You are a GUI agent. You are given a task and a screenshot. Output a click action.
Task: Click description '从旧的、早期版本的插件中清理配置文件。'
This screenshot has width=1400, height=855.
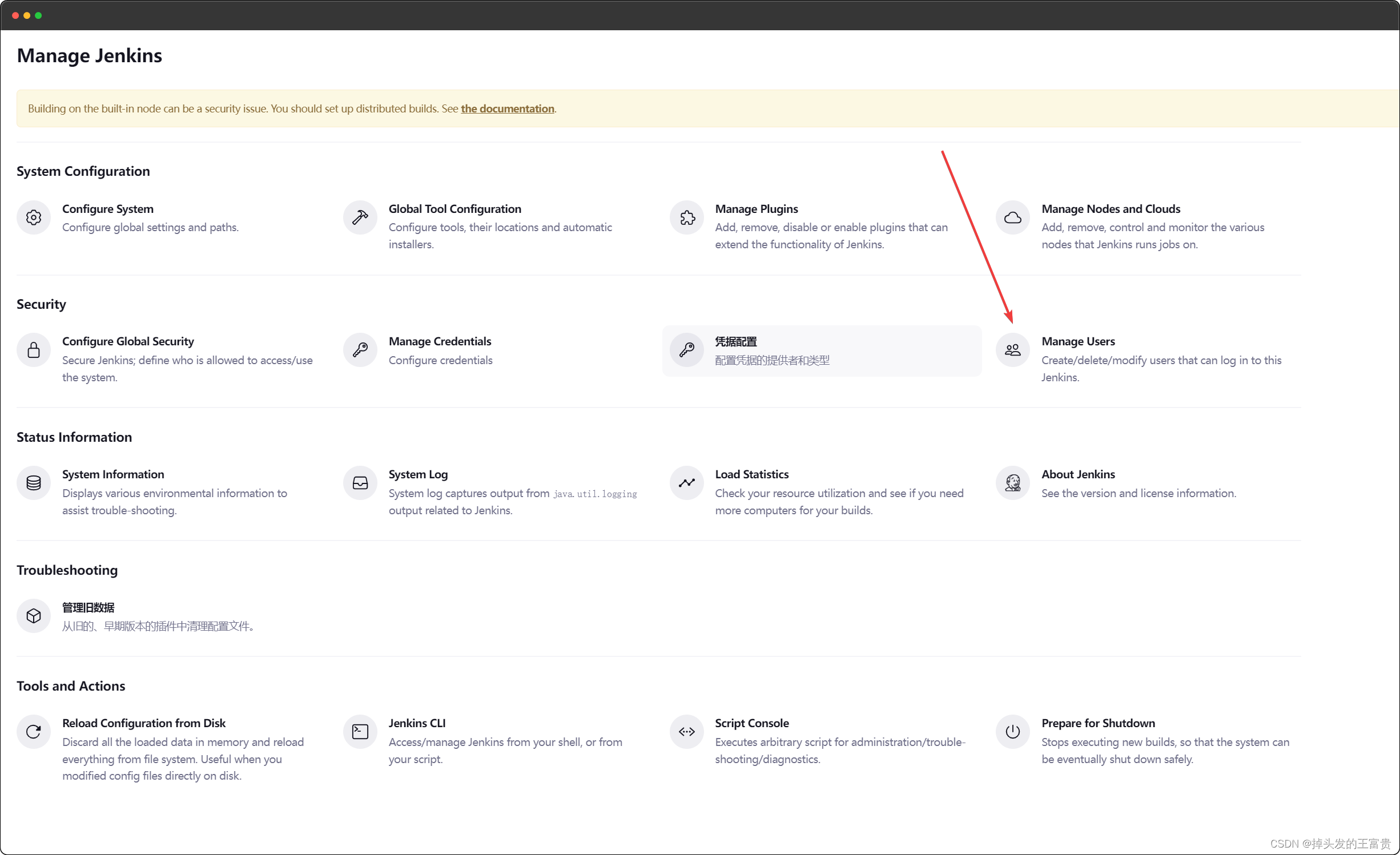click(x=158, y=626)
